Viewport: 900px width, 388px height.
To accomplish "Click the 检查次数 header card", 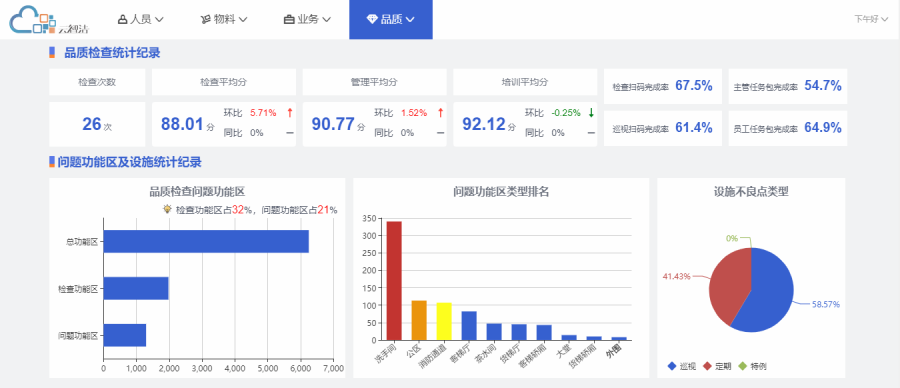I will pos(97,82).
